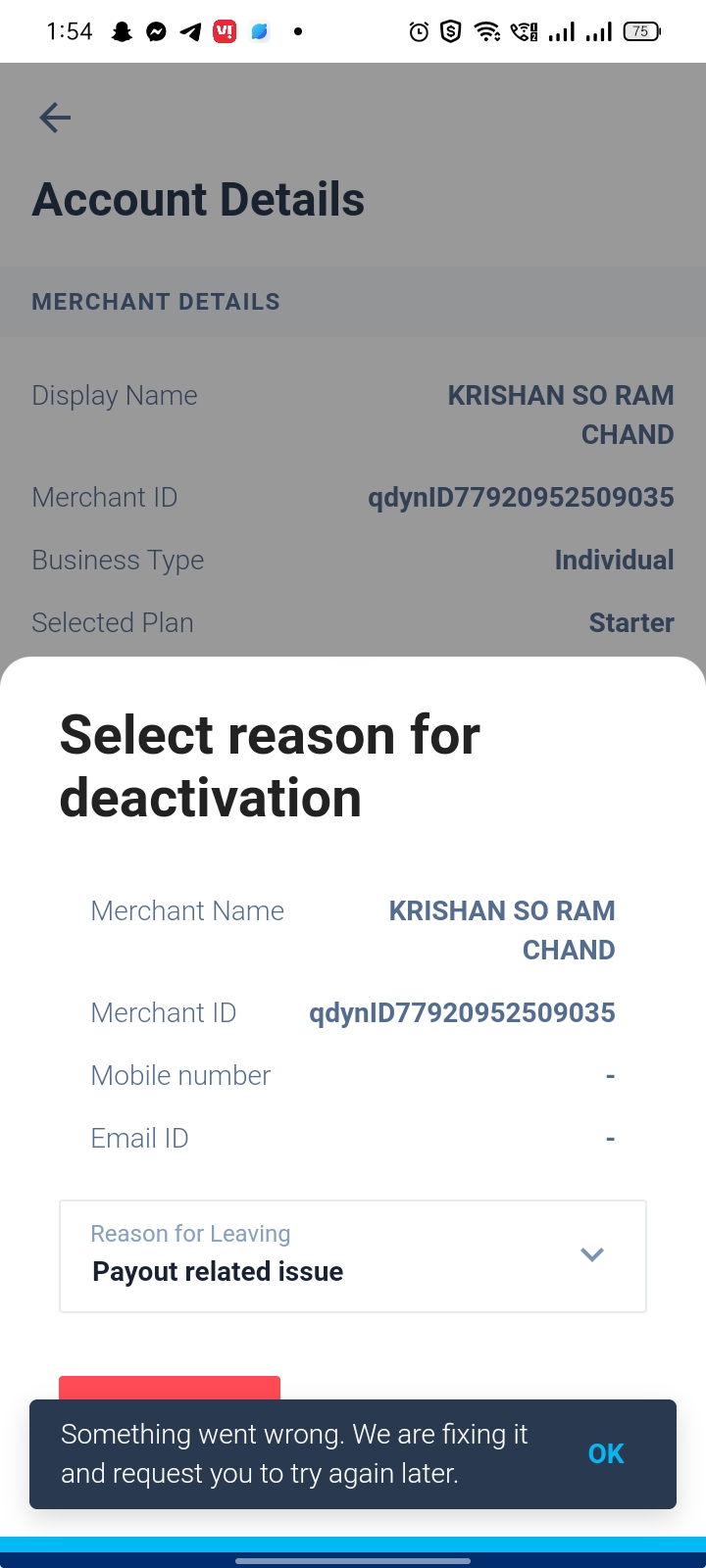The image size is (706, 1568).
Task: Tap the Merchant ID value in the deactivation sheet
Action: click(x=462, y=1012)
